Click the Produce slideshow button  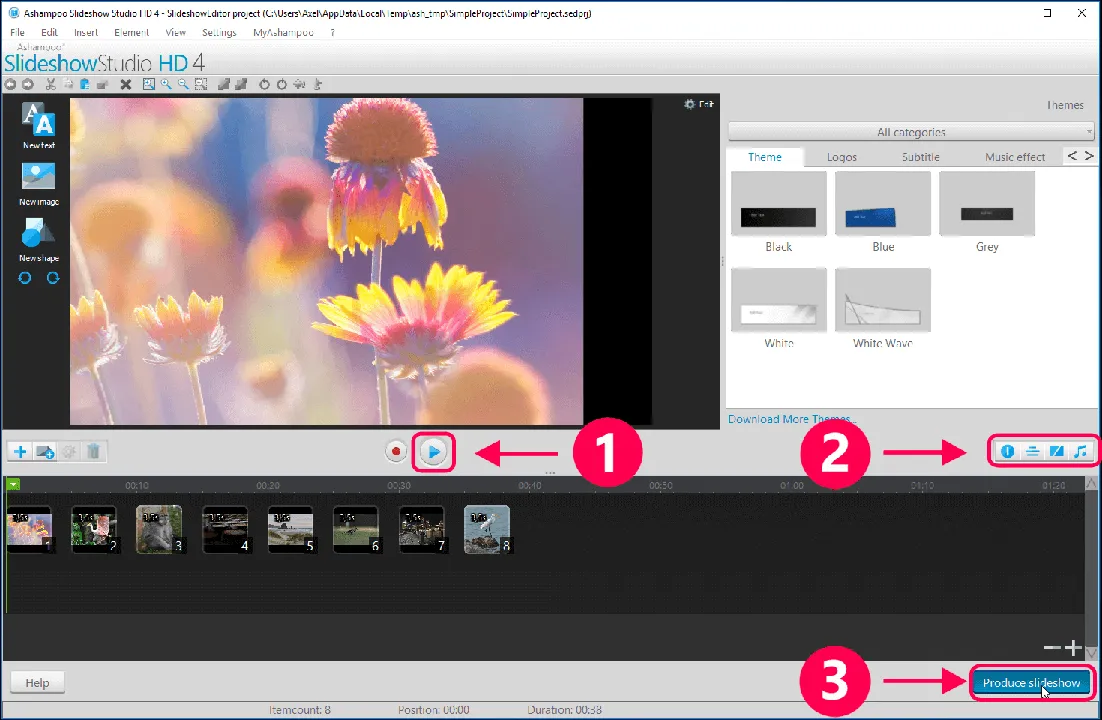[1031, 683]
